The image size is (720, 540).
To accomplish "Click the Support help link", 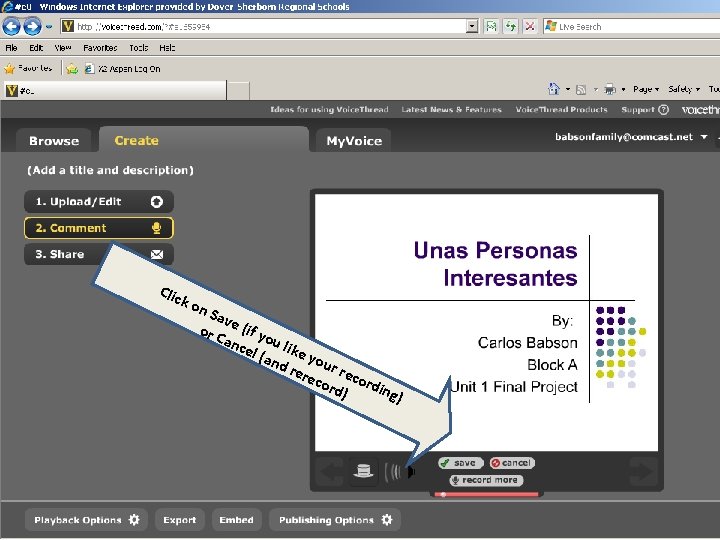I will click(645, 109).
